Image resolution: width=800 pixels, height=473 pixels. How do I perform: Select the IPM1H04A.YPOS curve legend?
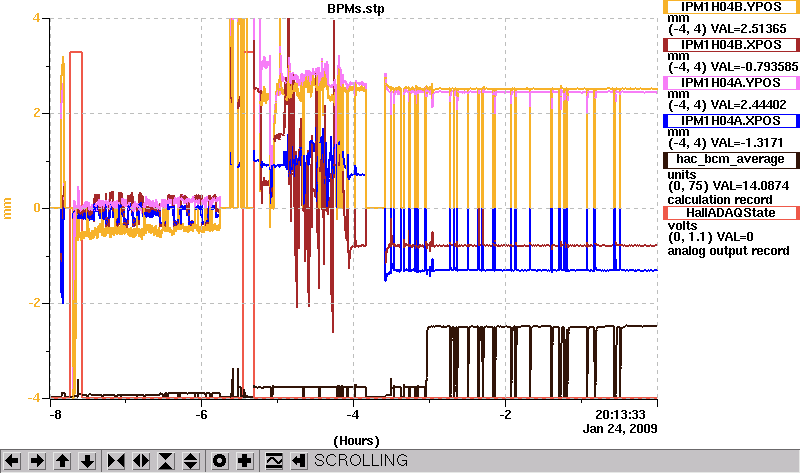click(731, 83)
